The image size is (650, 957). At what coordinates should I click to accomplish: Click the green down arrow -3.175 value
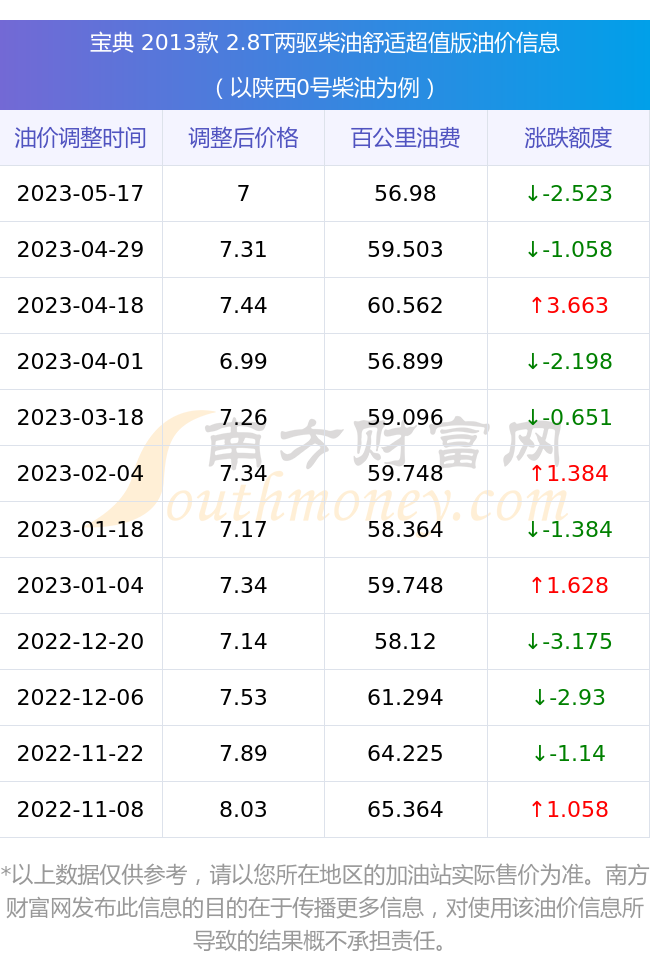click(x=569, y=641)
